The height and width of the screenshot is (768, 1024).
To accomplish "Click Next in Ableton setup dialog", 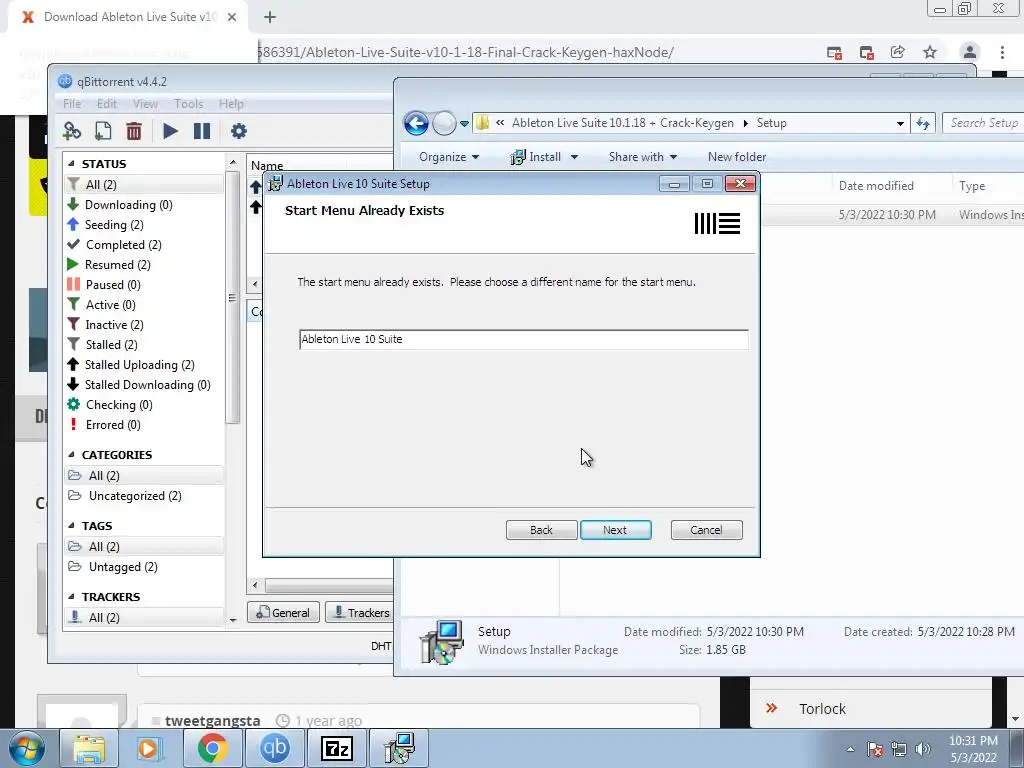I will [615, 530].
